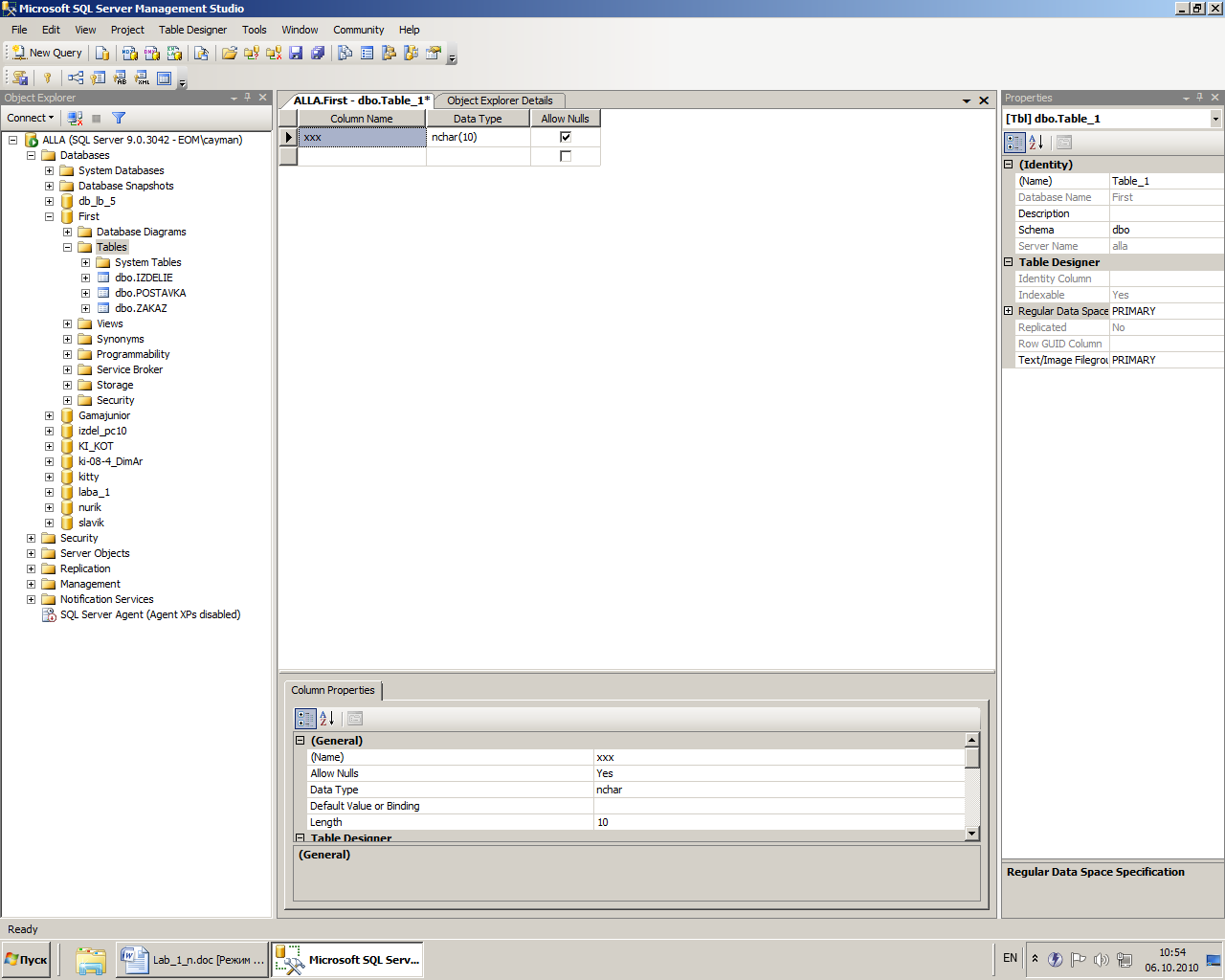Toggle Categorized view in Properties panel
This screenshot has height=980, width=1225.
[x=1014, y=143]
